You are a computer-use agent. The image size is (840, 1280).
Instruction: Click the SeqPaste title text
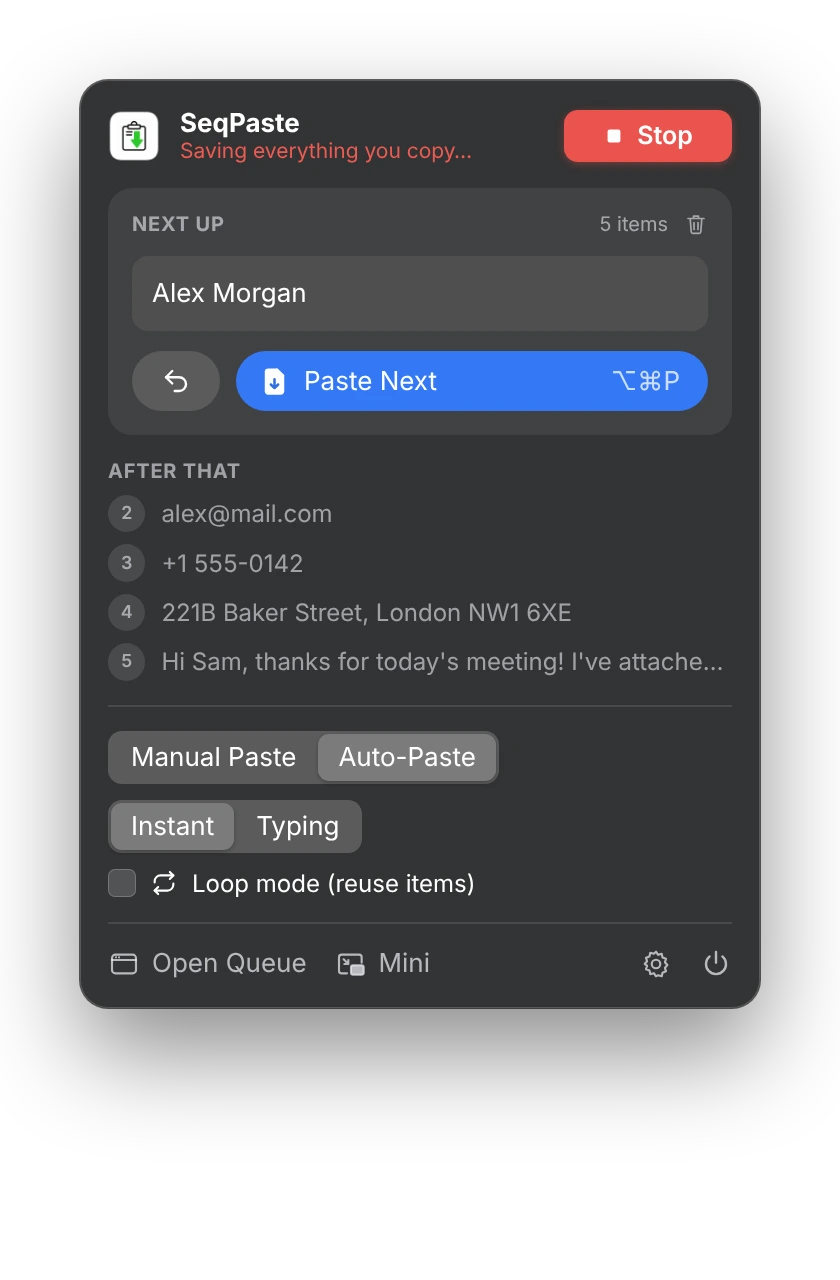tap(240, 123)
